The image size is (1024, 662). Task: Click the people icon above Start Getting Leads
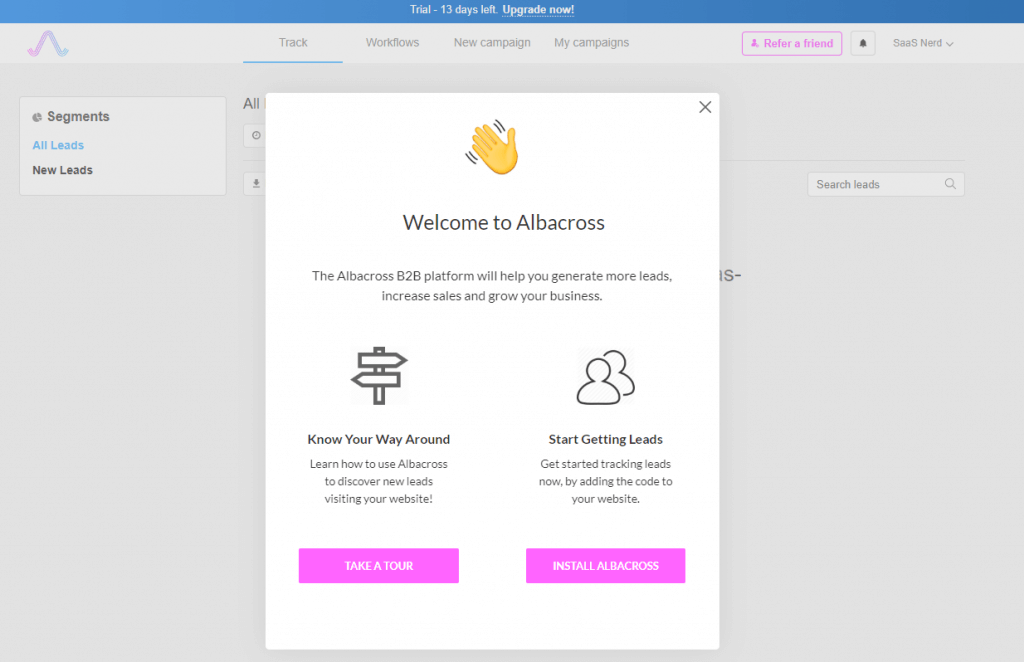click(x=605, y=376)
